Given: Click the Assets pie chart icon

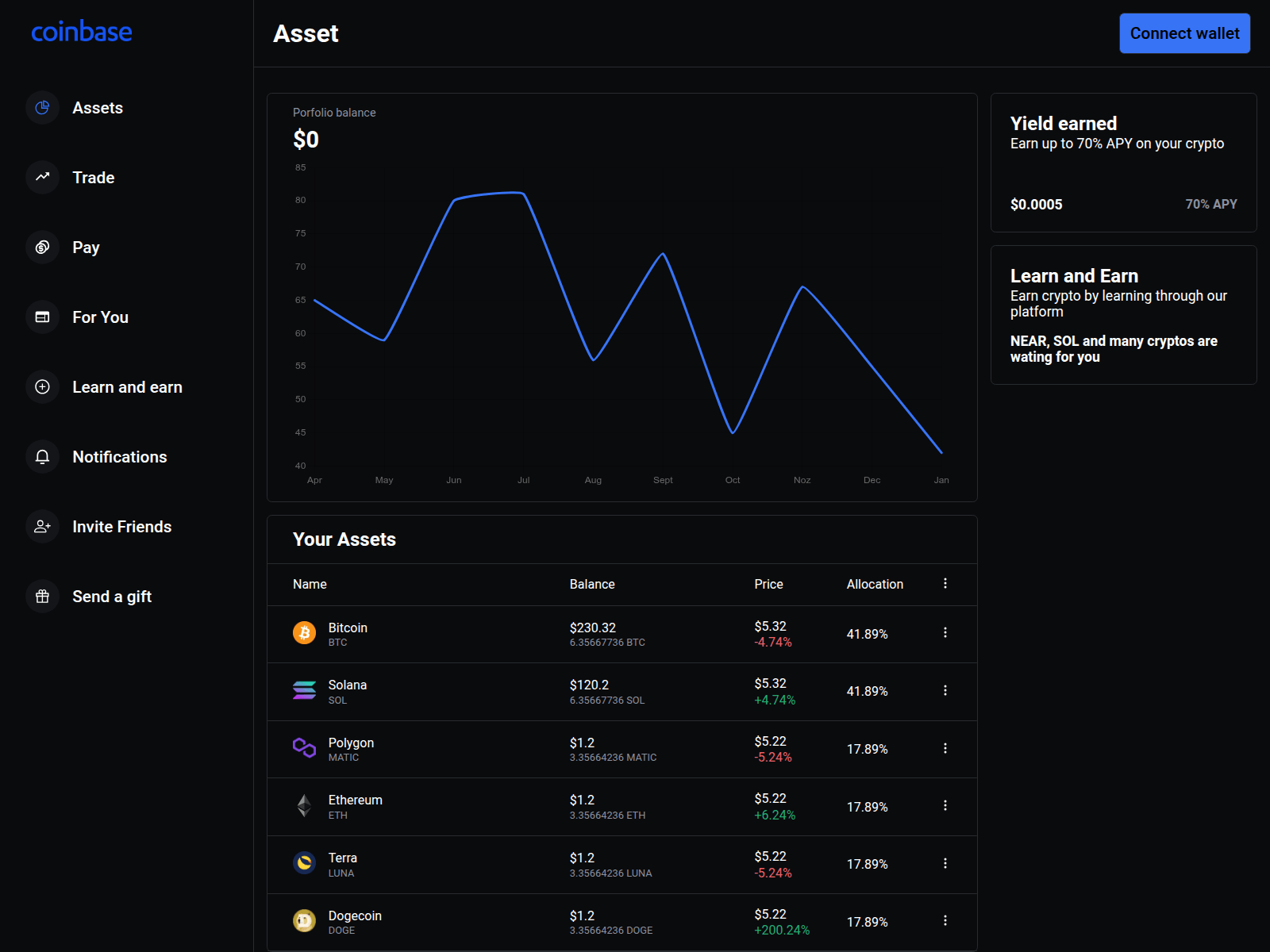Looking at the screenshot, I should coord(43,108).
